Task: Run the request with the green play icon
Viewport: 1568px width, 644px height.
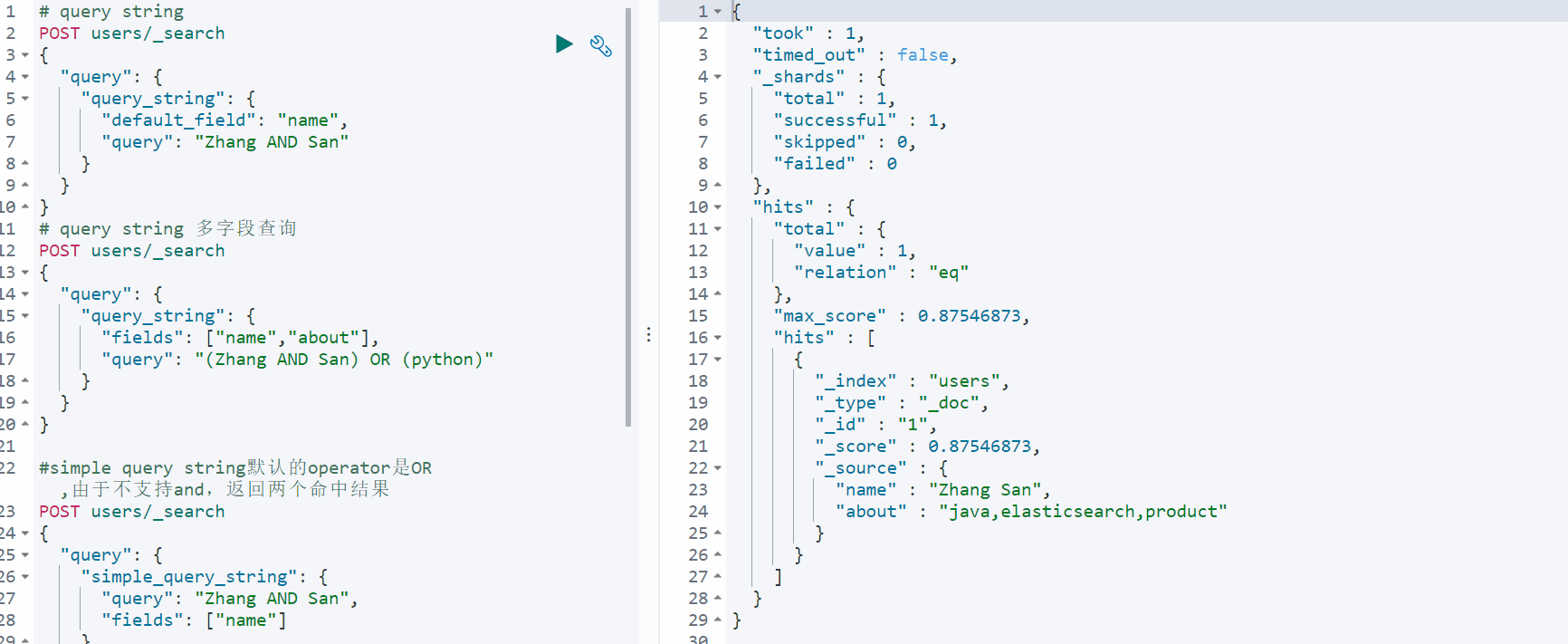Action: 564,43
